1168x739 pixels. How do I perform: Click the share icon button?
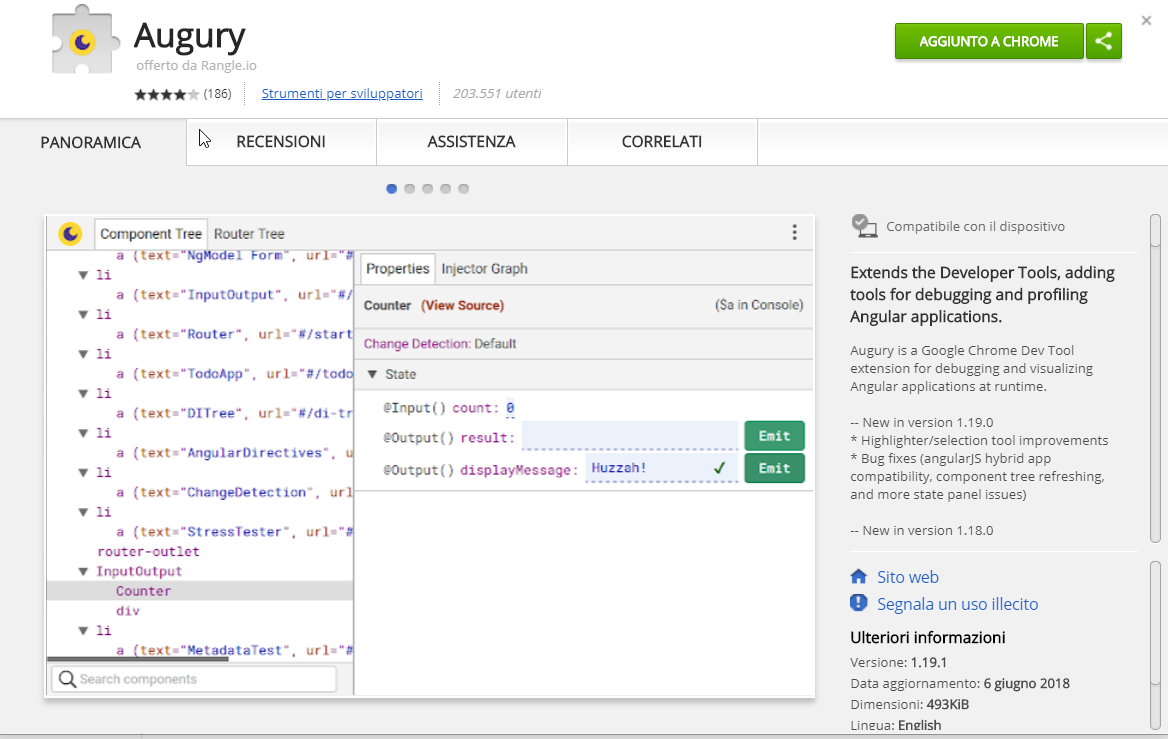[x=1103, y=41]
